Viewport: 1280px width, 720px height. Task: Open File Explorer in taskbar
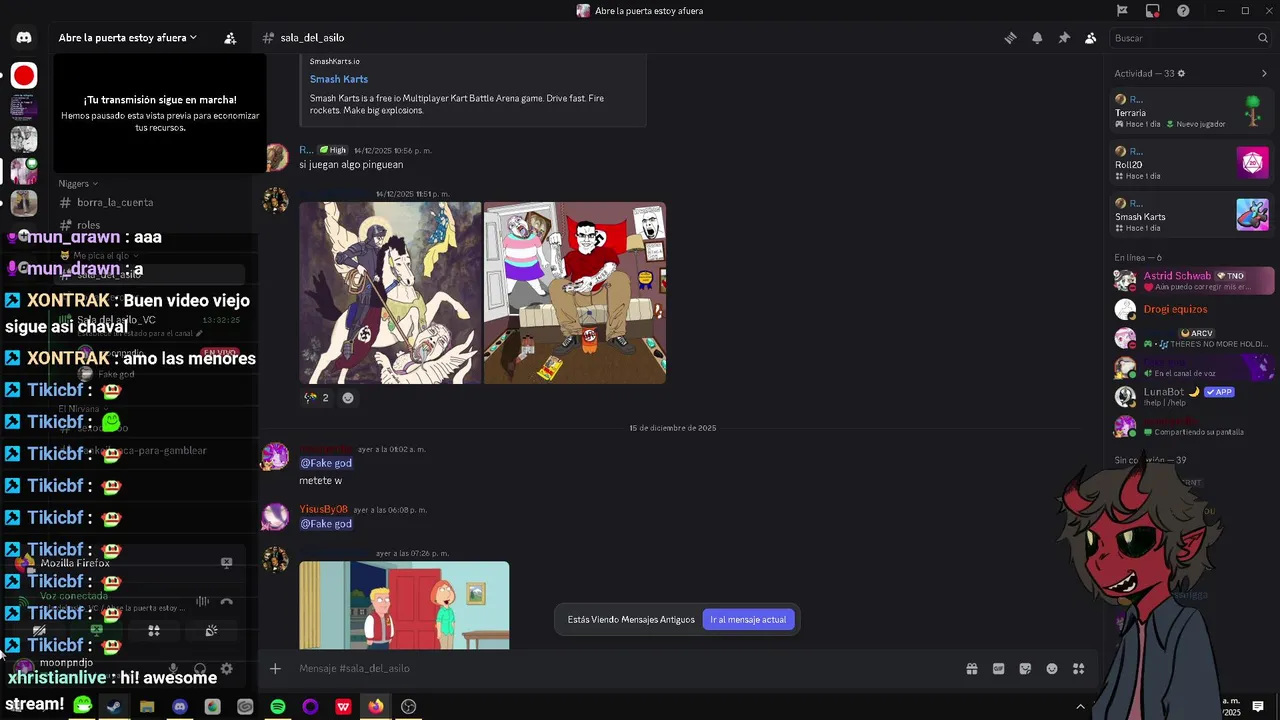point(147,706)
